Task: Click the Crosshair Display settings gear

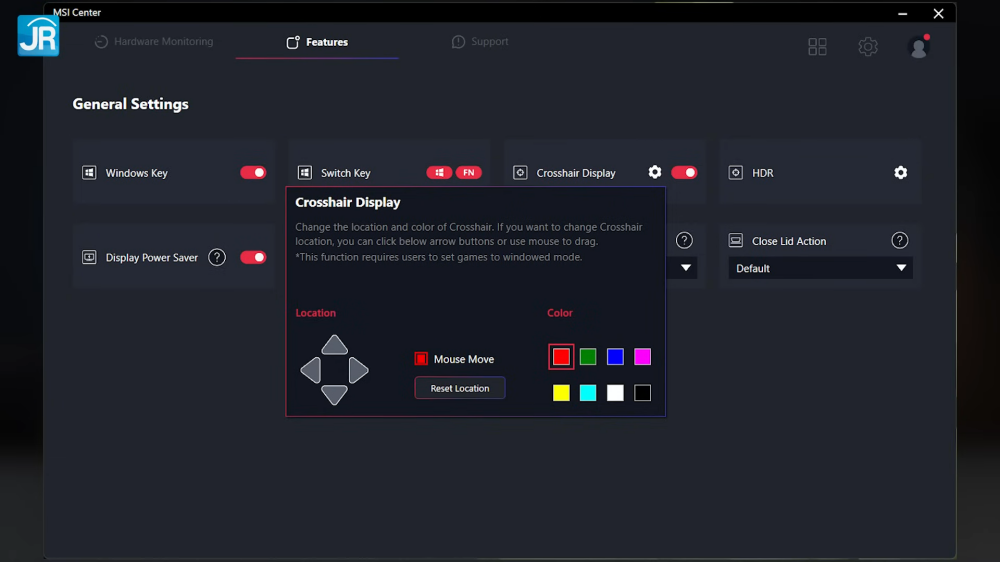Action: 655,172
